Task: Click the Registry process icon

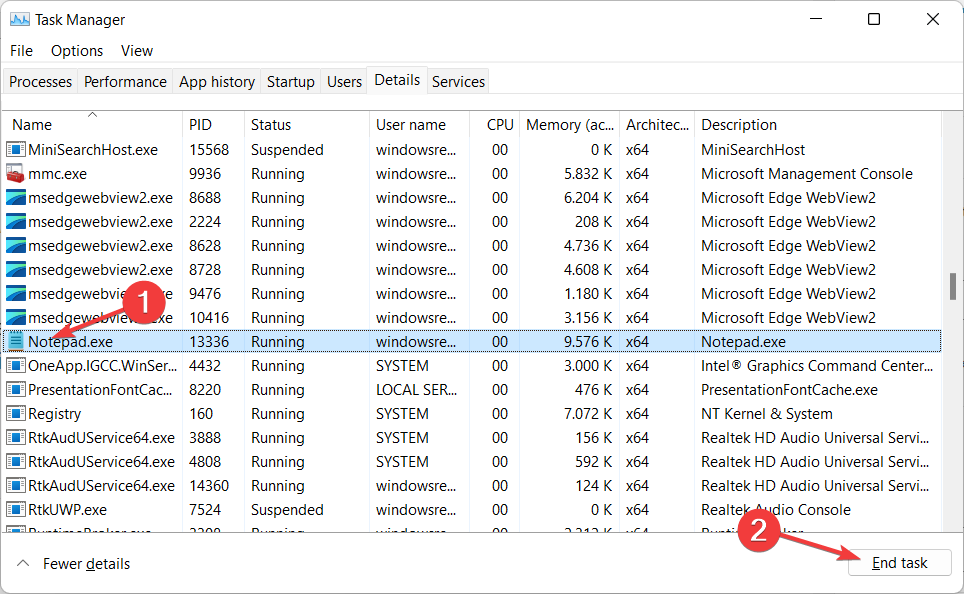Action: pos(16,414)
